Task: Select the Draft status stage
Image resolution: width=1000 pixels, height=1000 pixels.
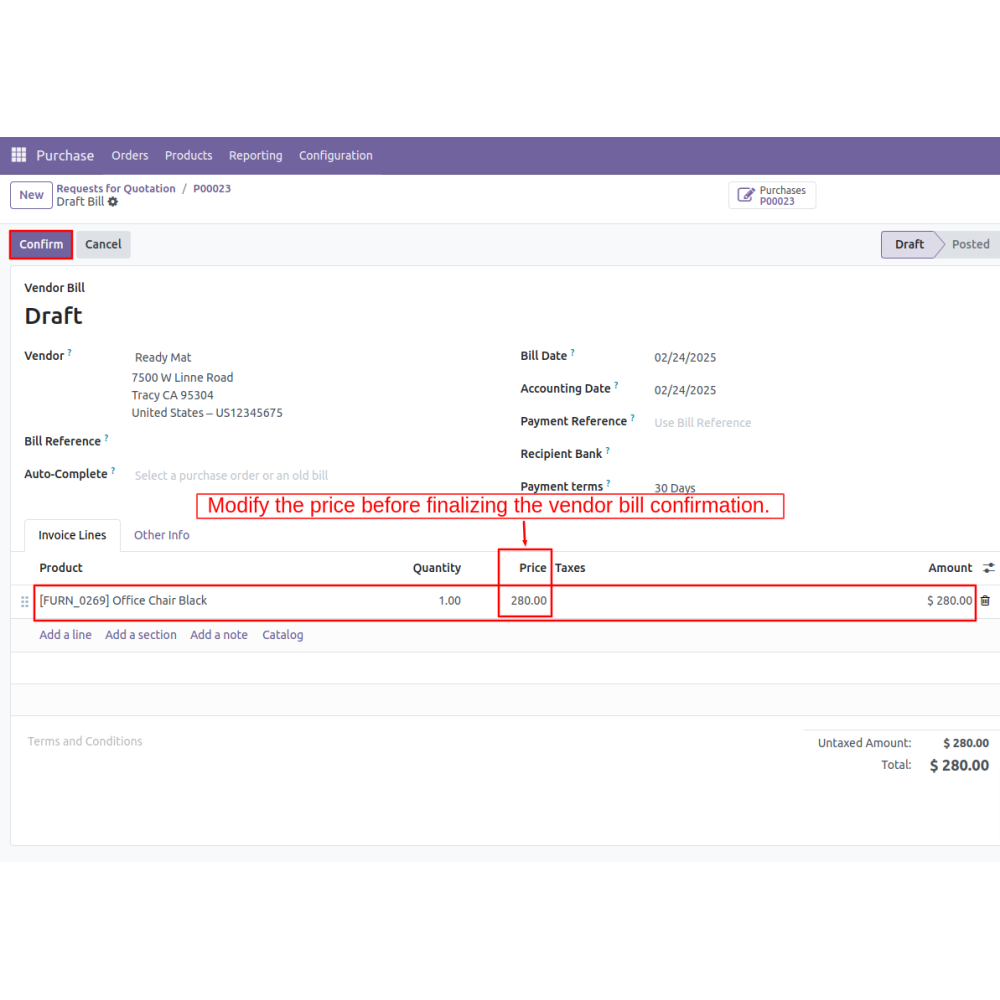Action: click(909, 244)
